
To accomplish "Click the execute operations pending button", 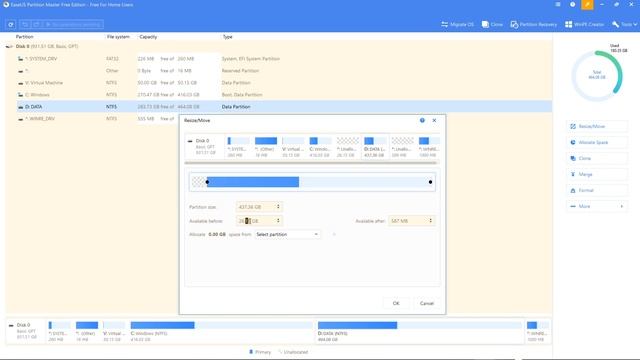I will (73, 24).
